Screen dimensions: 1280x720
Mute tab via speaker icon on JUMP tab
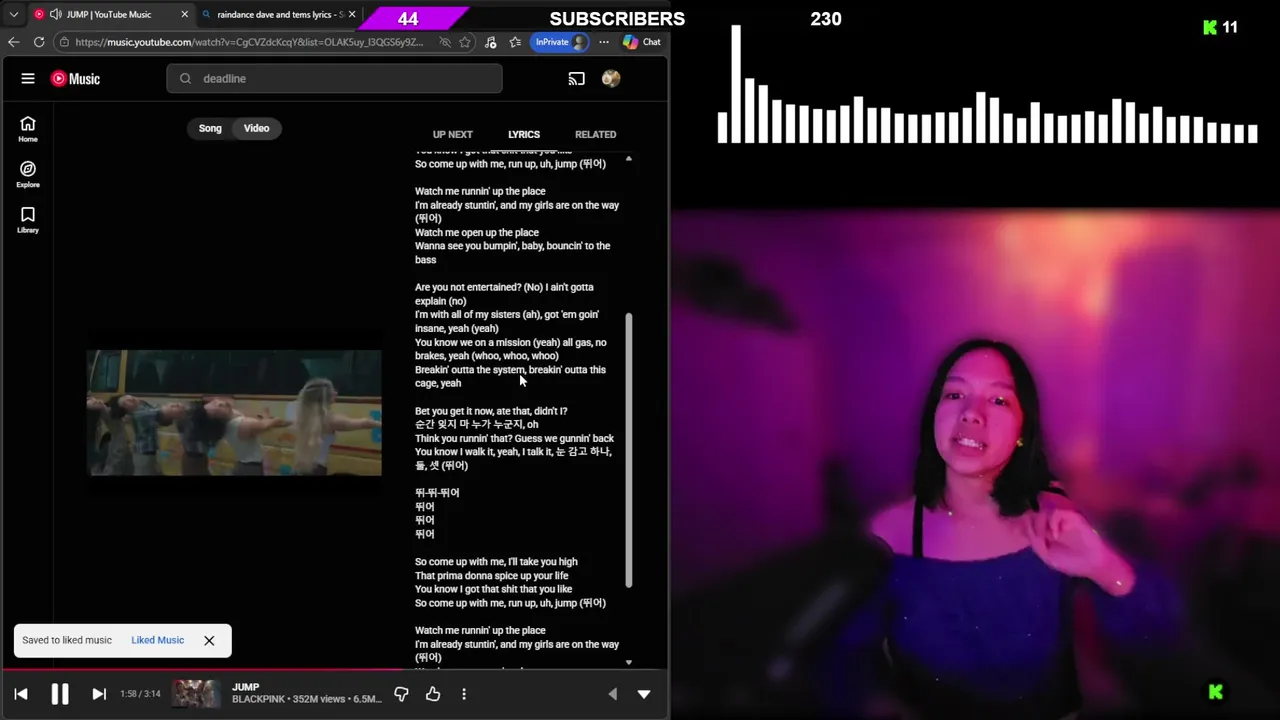point(54,15)
